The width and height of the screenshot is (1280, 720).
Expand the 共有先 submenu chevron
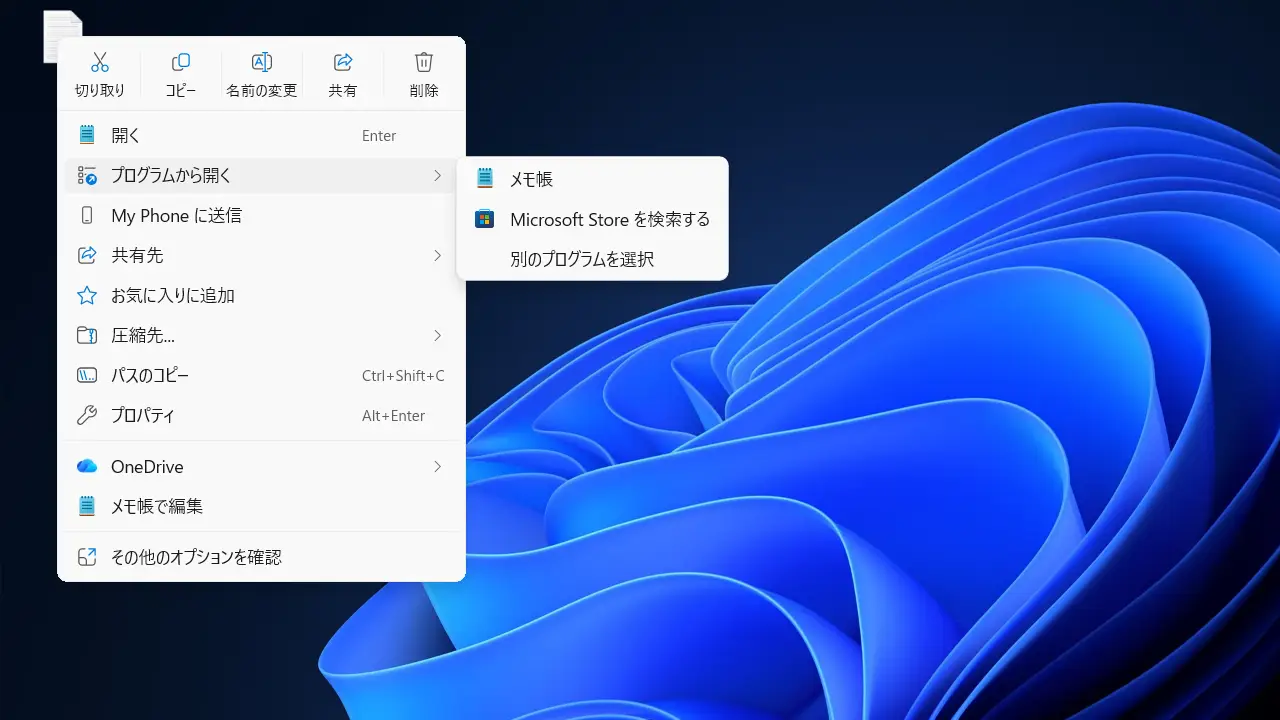[x=437, y=256]
